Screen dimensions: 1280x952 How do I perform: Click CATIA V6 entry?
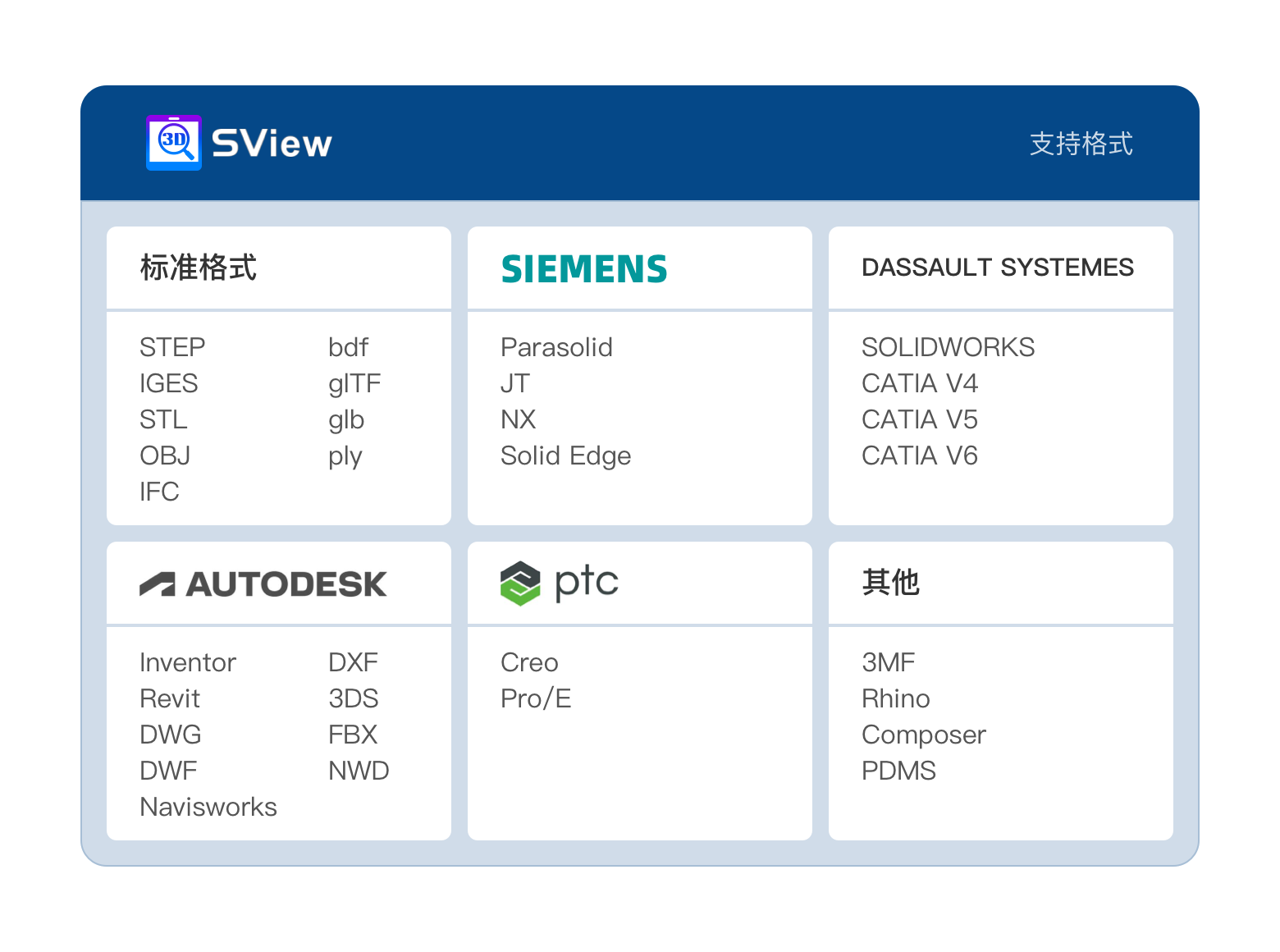coord(920,455)
